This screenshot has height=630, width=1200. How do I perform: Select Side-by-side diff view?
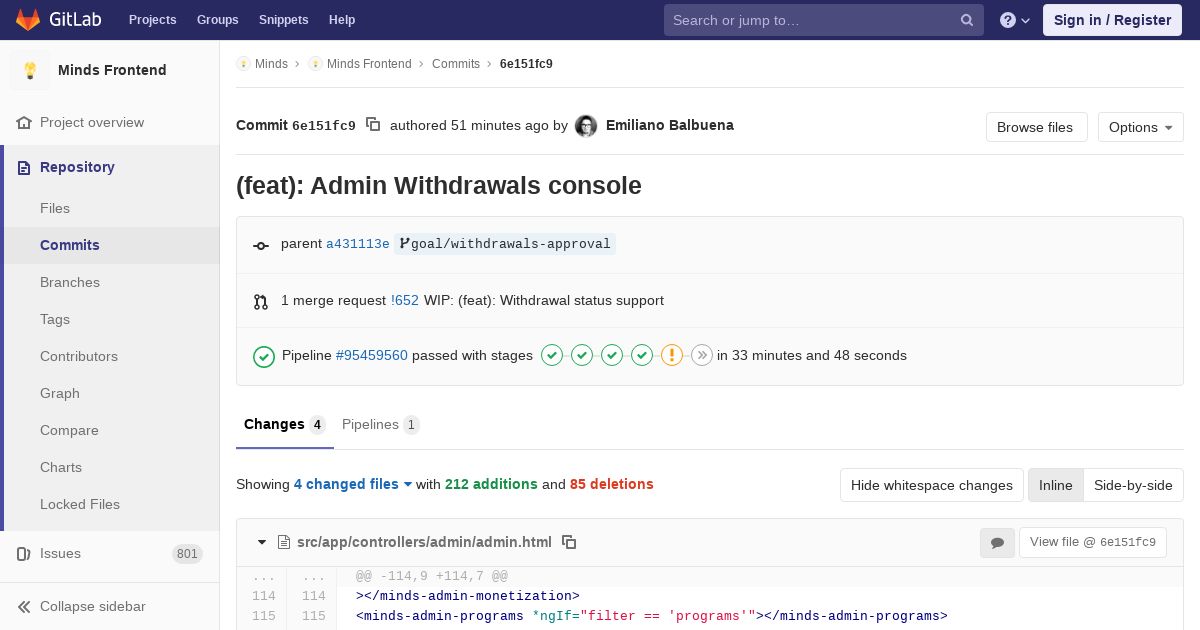coord(1133,485)
